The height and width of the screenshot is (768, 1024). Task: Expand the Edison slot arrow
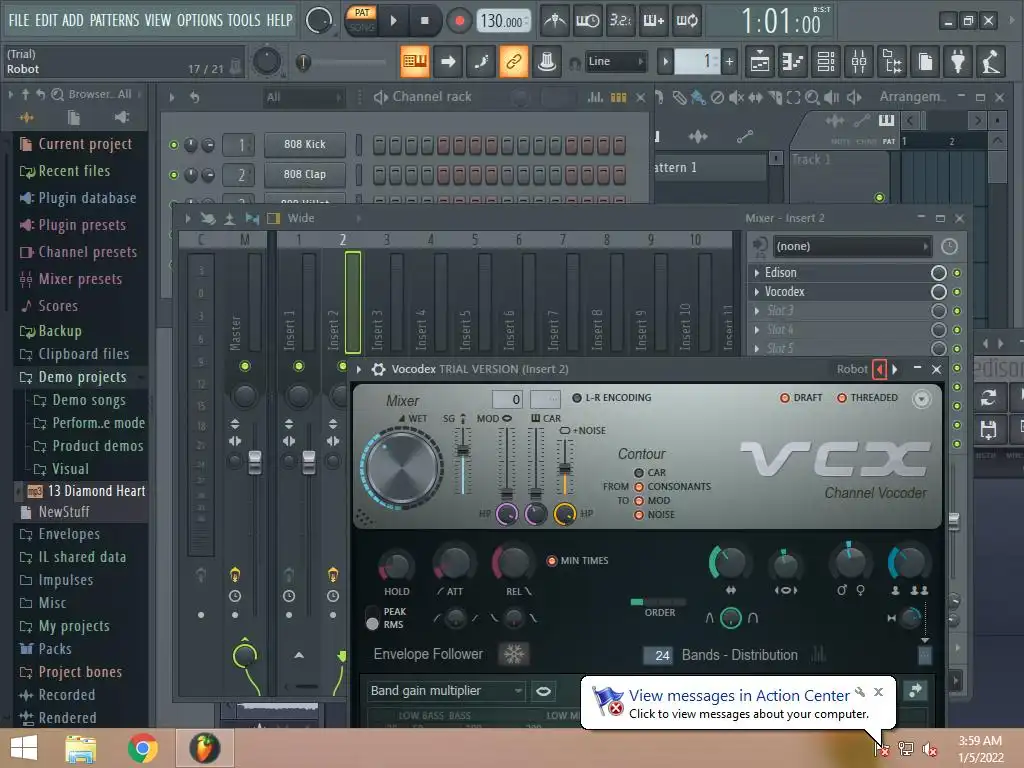click(x=756, y=273)
